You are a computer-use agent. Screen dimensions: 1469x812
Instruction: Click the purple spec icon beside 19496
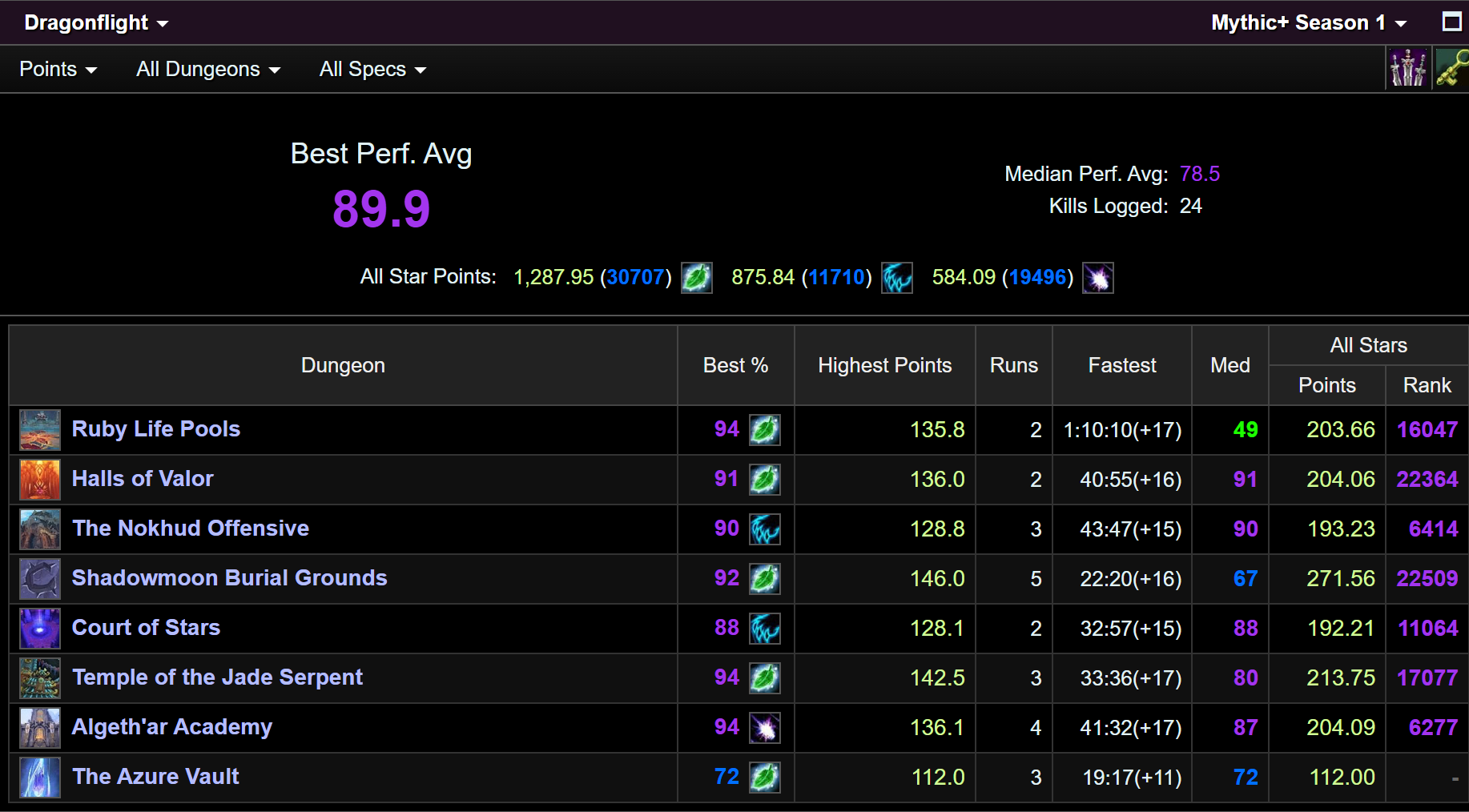[1097, 278]
